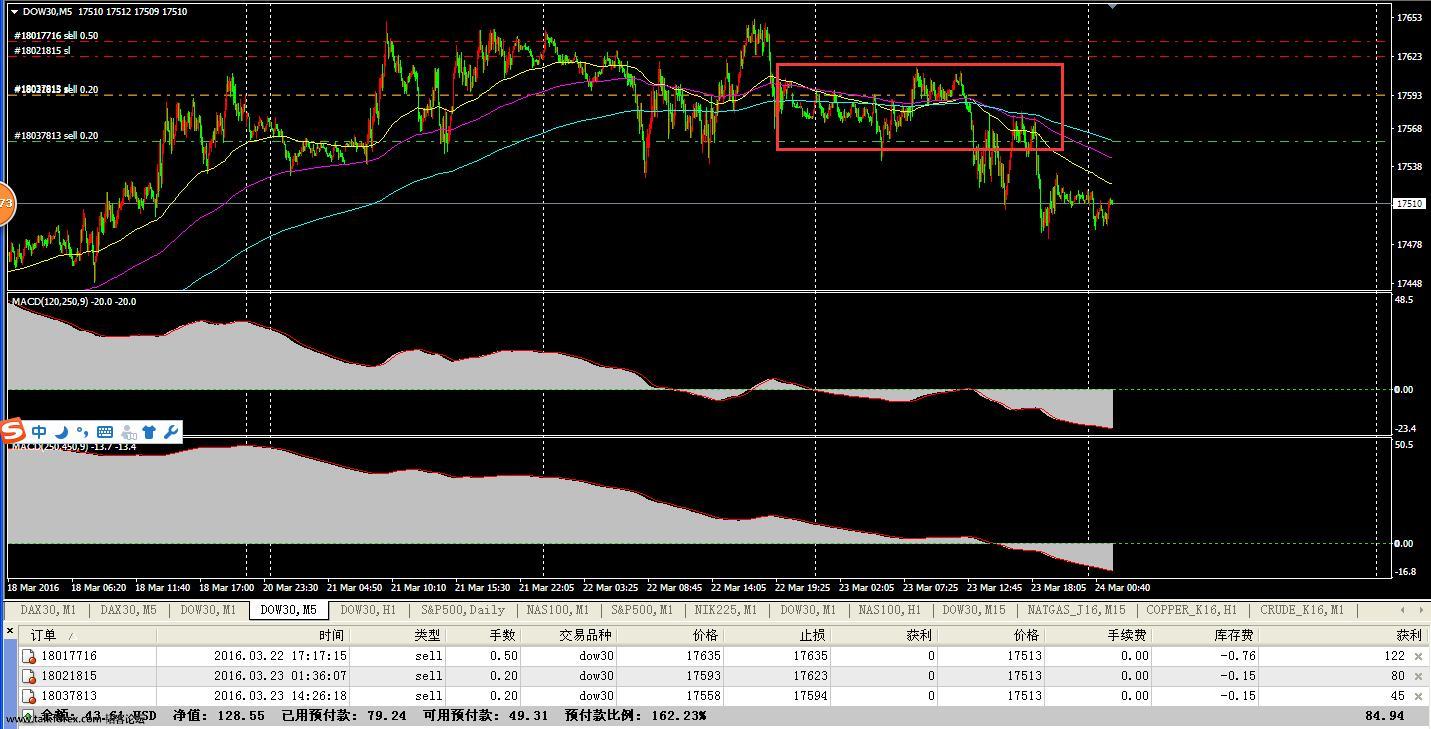1431x729 pixels.
Task: Open the NAS100,H1 chart tab
Action: [x=890, y=610]
